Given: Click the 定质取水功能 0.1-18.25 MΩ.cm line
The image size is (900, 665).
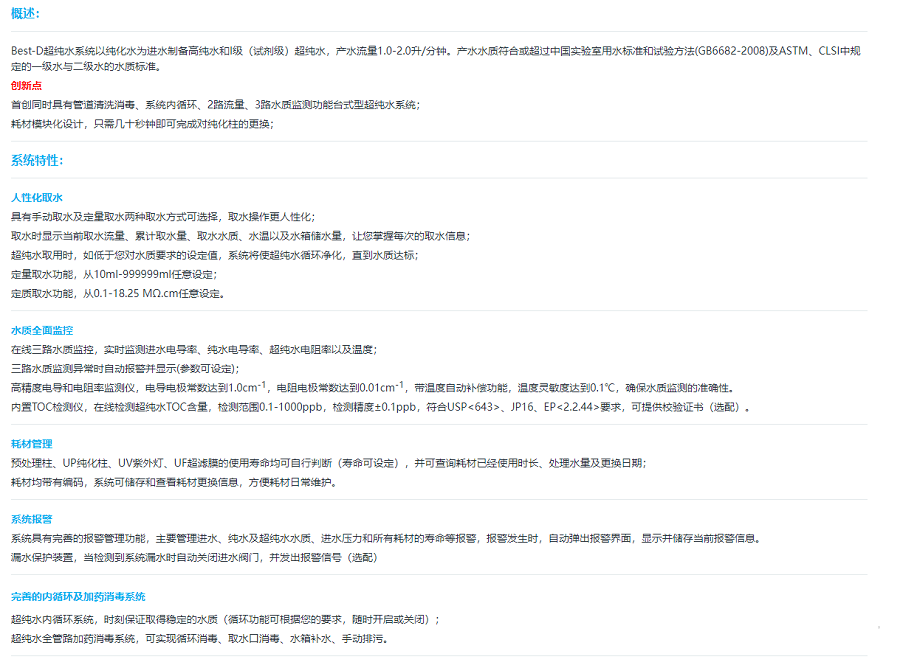Looking at the screenshot, I should coord(118,293).
